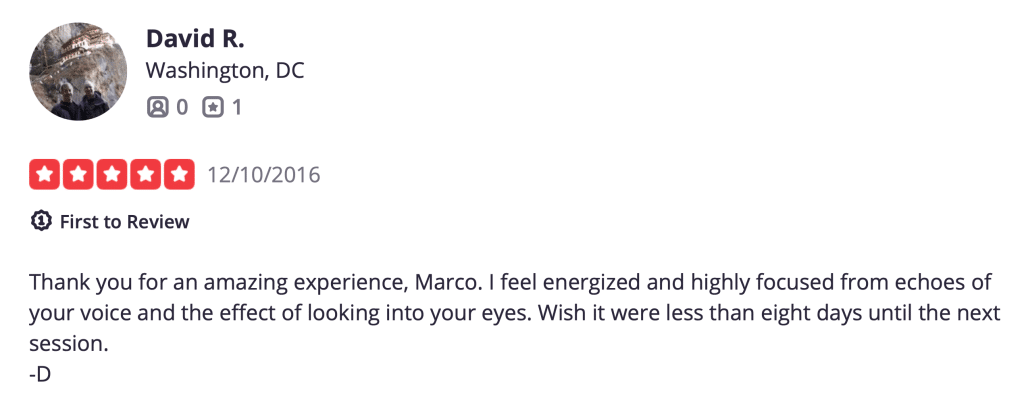Click the review count number 1
Screen dimensions: 1024x407
pos(236,107)
